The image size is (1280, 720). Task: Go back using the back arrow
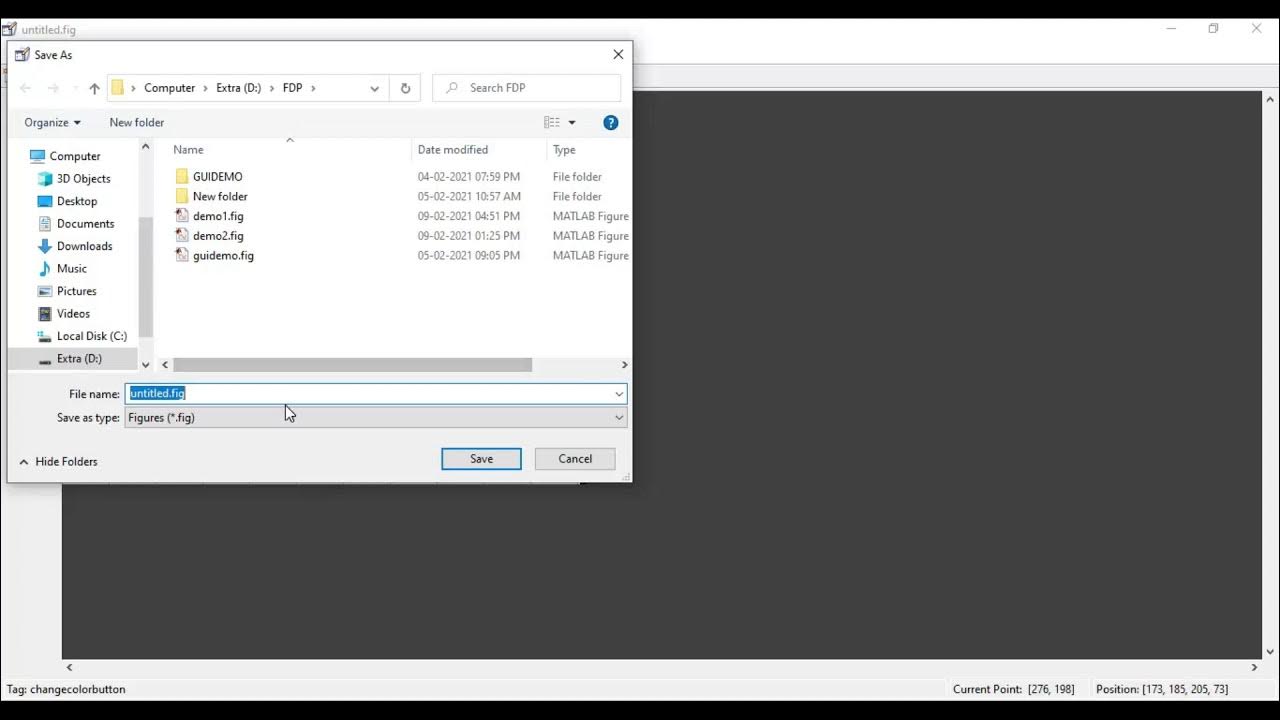pyautogui.click(x=26, y=88)
